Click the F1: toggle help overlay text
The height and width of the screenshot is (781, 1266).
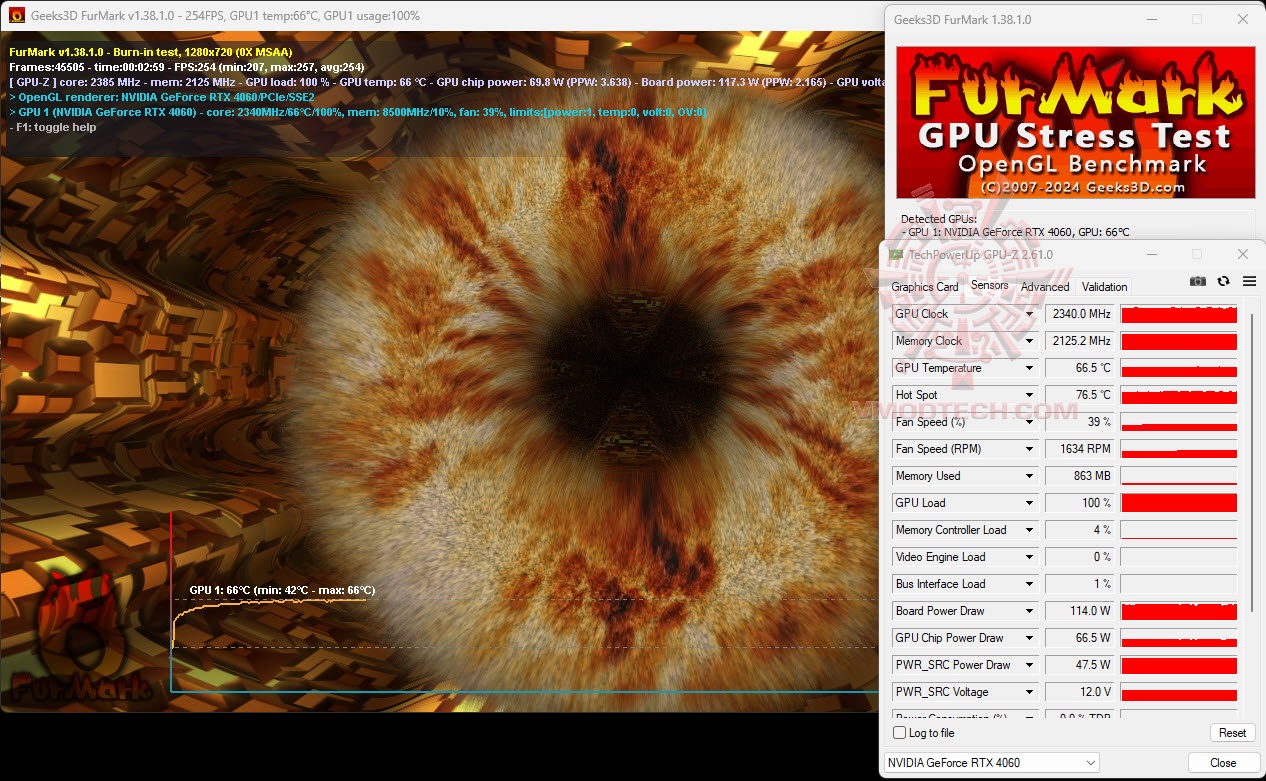coord(53,127)
